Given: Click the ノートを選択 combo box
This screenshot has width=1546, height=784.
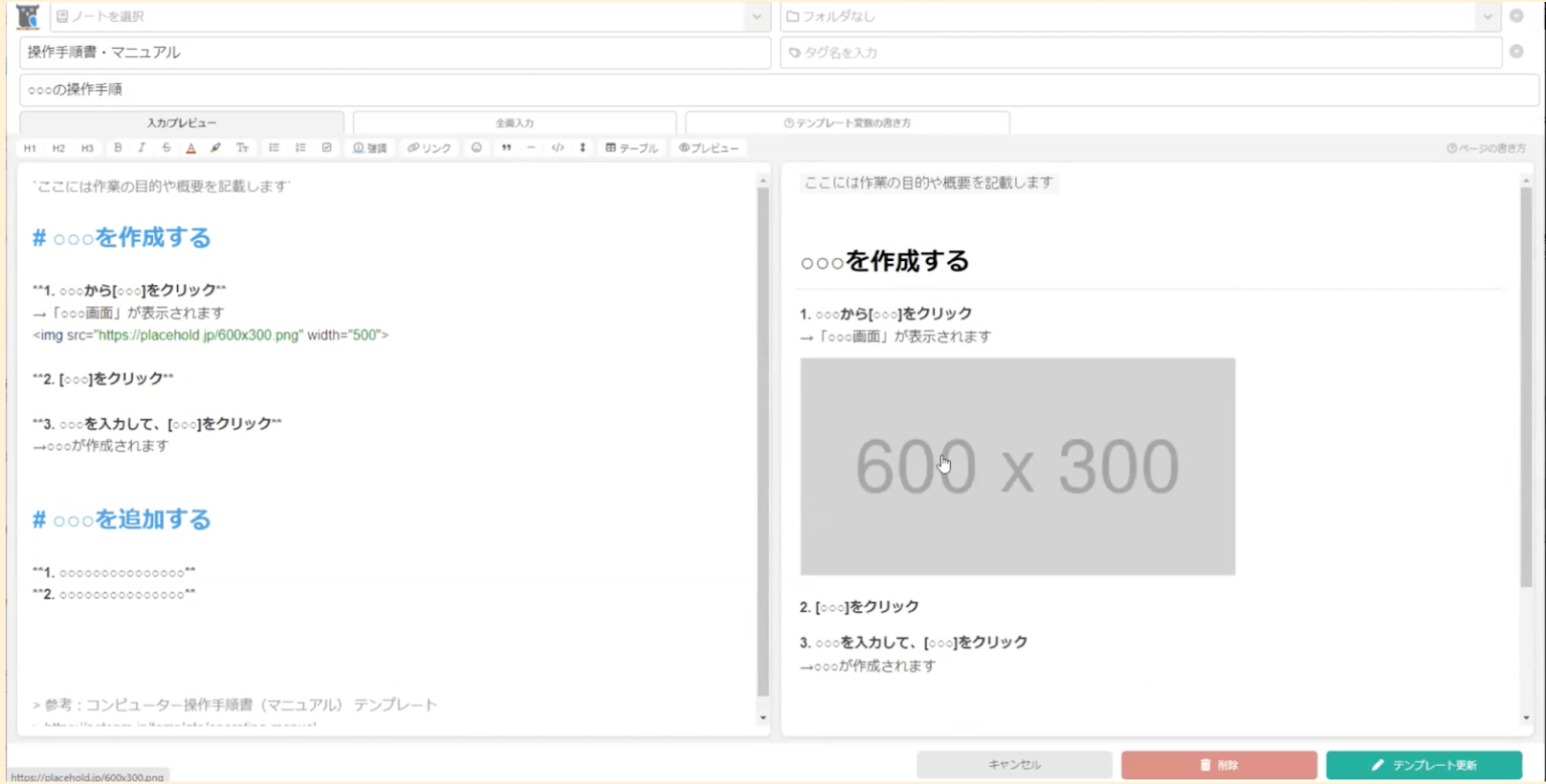Looking at the screenshot, I should point(409,16).
